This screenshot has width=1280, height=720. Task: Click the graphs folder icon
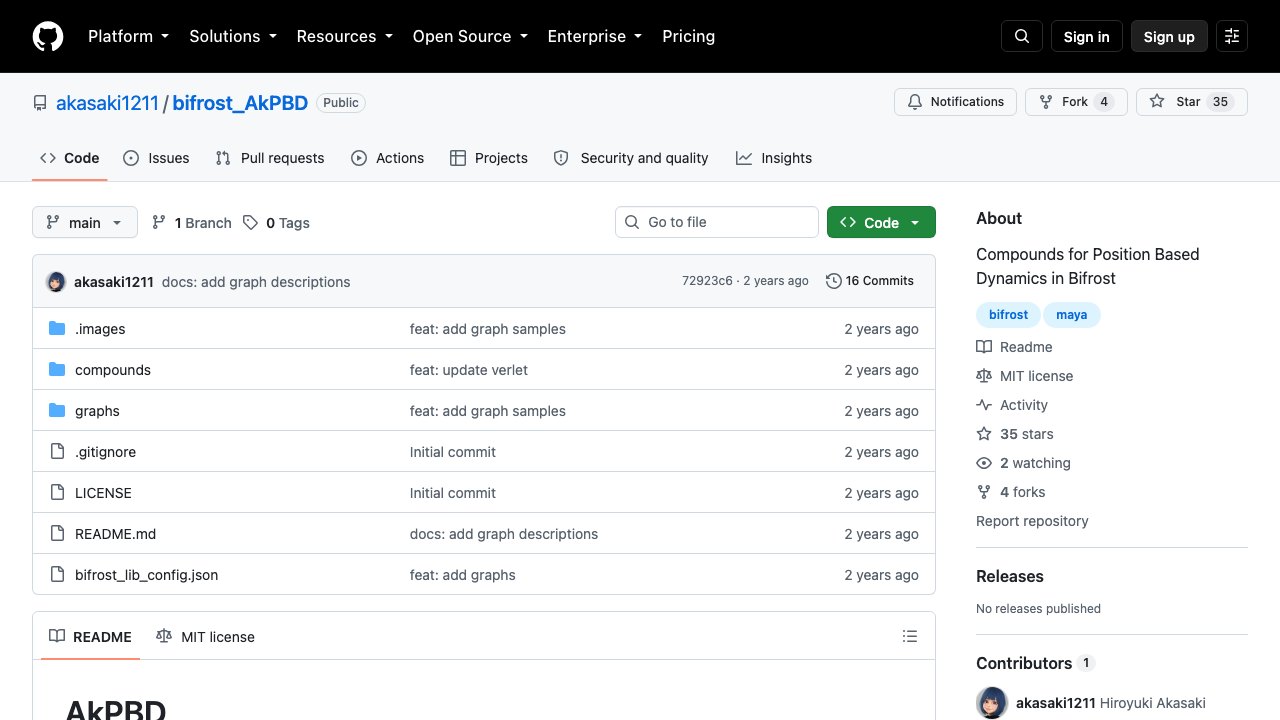tap(57, 411)
